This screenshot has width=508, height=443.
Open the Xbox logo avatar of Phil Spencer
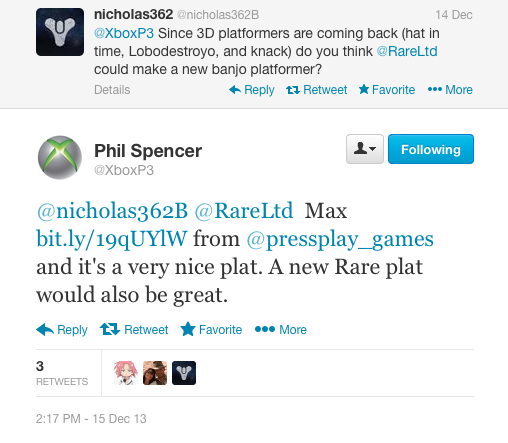(x=60, y=157)
